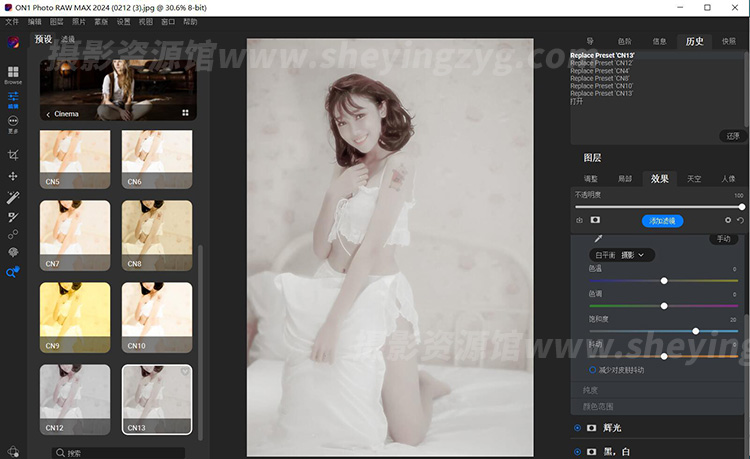Image resolution: width=750 pixels, height=459 pixels.
Task: Open the 白平衡 摄影 dropdown
Action: 622,255
